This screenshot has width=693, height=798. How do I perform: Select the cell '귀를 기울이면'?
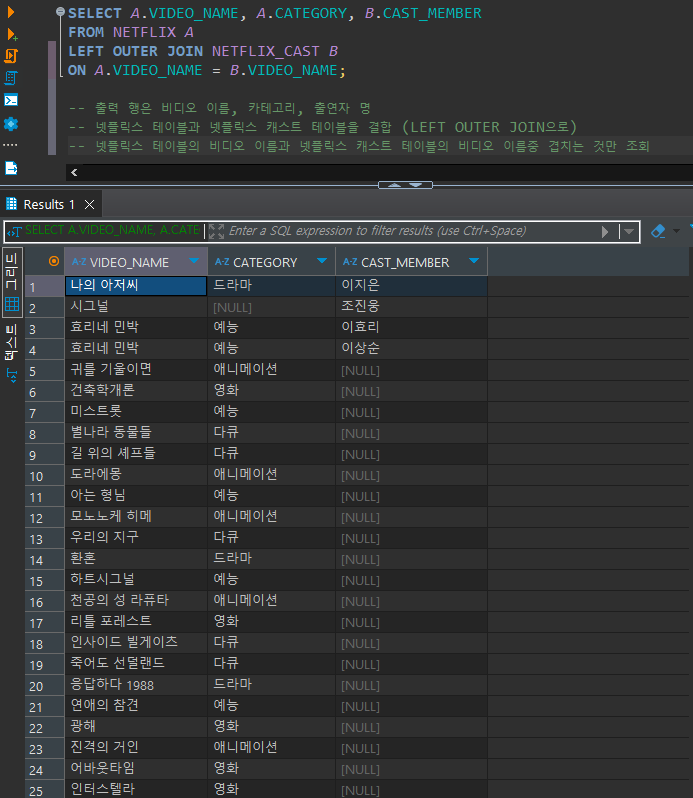136,370
